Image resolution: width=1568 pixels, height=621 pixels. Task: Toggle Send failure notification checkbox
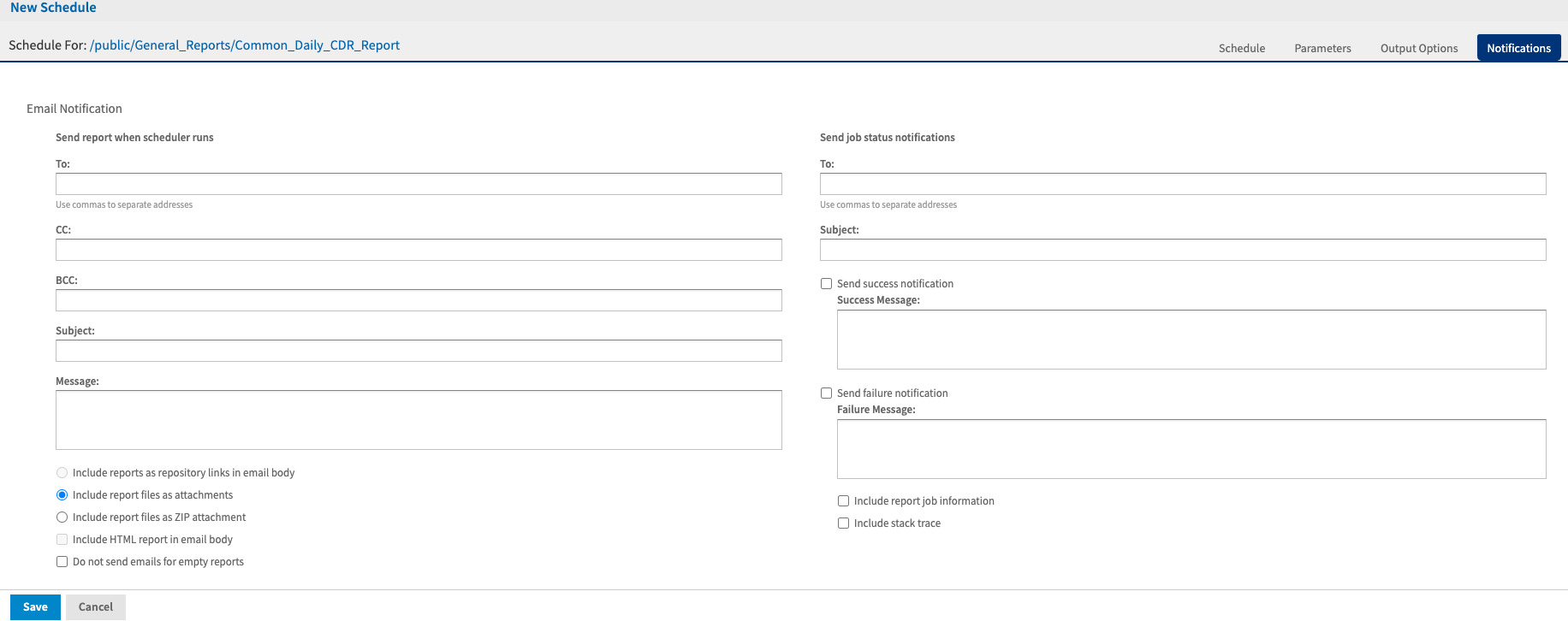(x=826, y=393)
